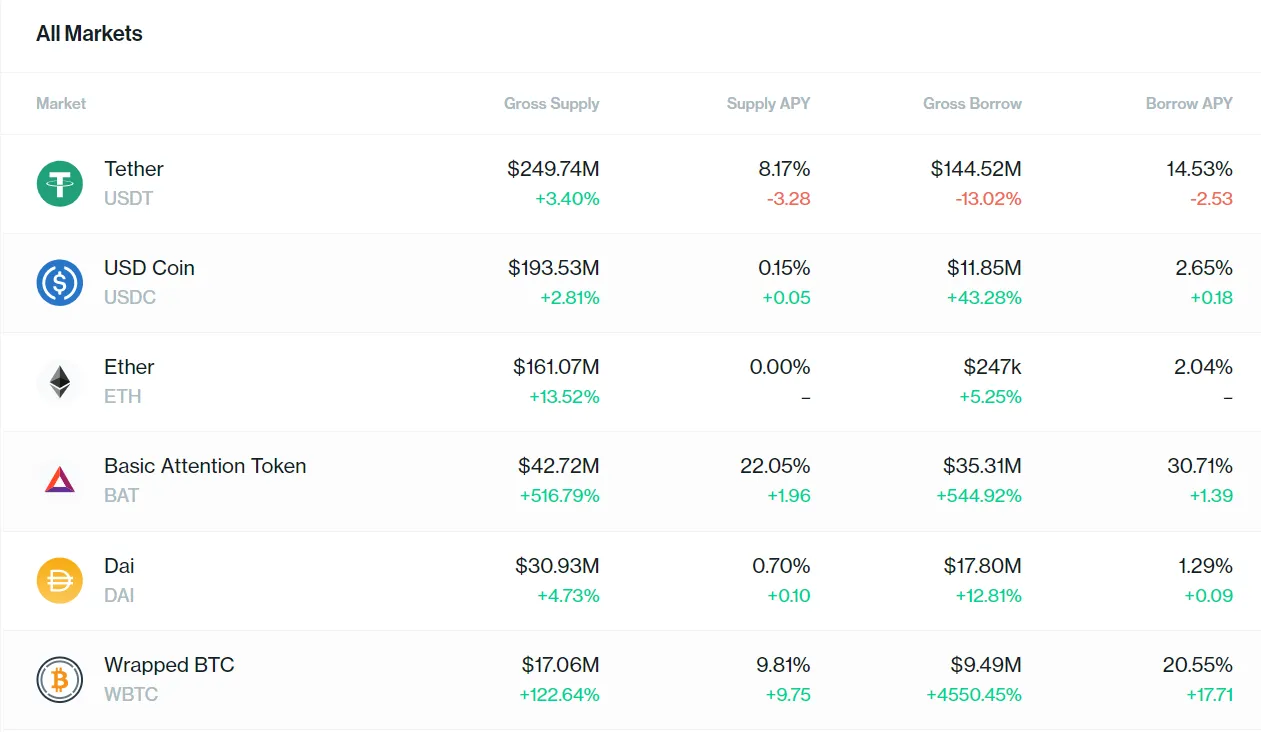Viewport: 1261px width, 732px height.
Task: Click the USD Coin USDC icon
Action: coord(60,282)
